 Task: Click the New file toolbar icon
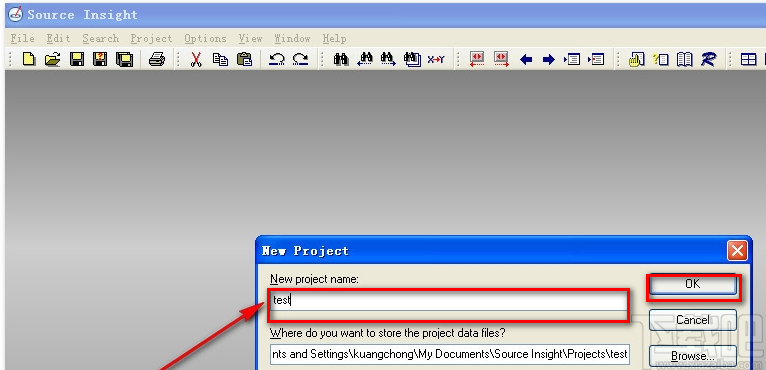[29, 60]
